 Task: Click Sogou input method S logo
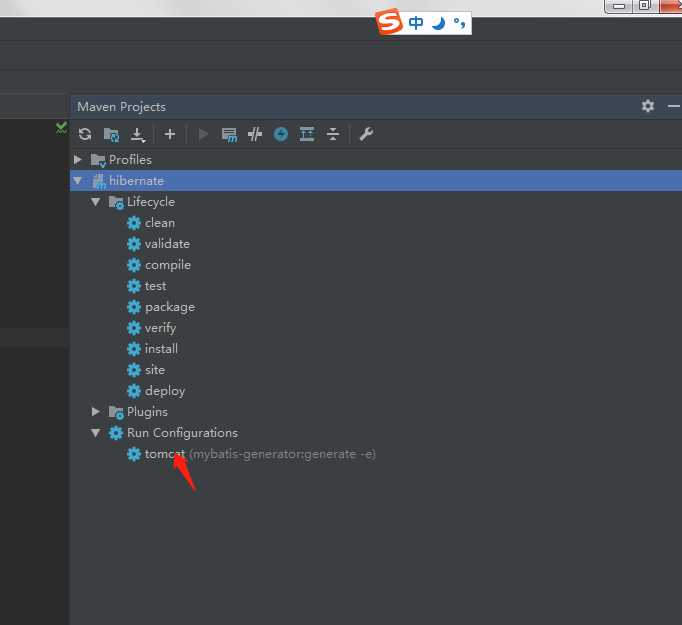point(388,22)
